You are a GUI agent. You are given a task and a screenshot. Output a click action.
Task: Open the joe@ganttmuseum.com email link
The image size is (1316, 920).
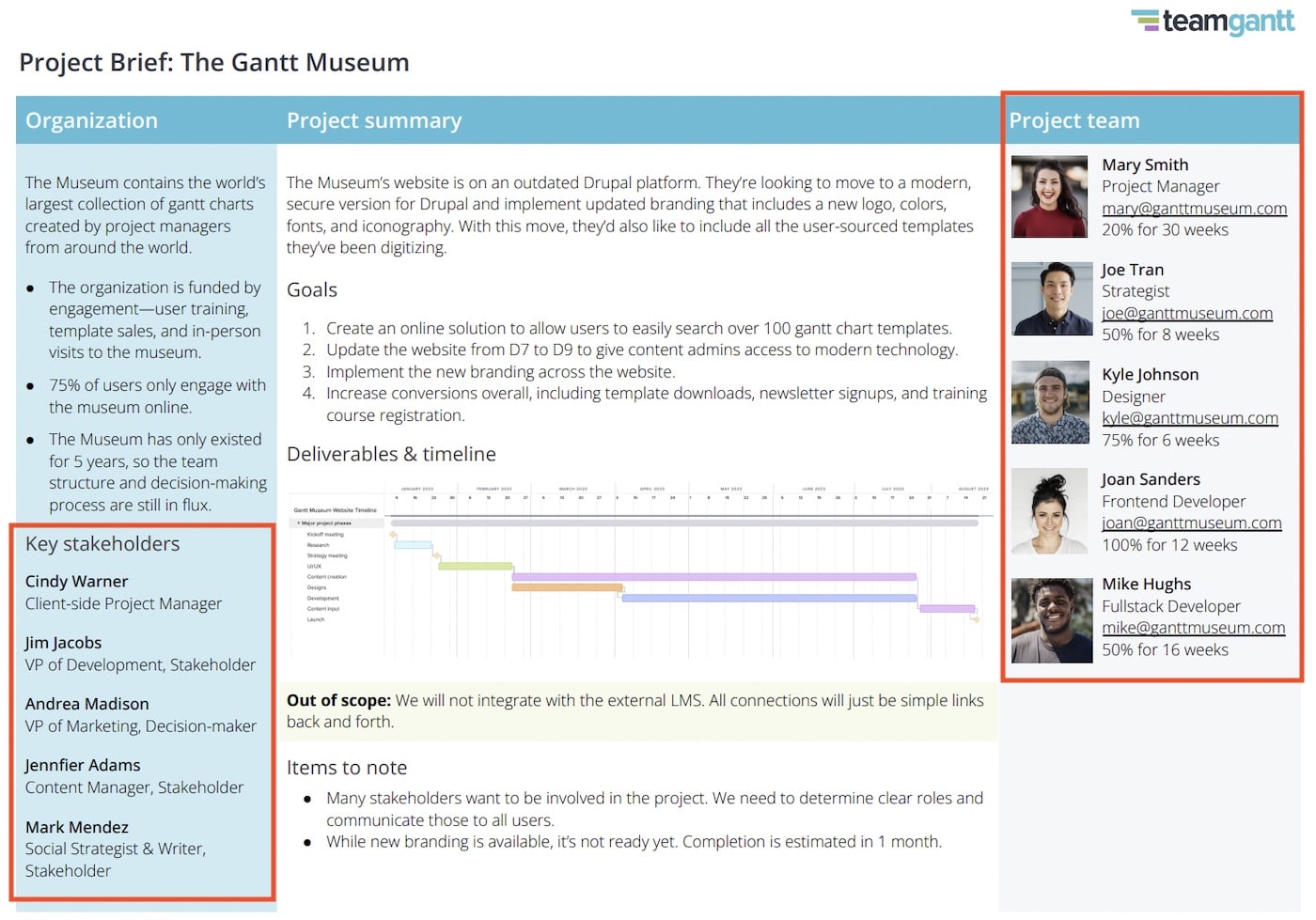pyautogui.click(x=1186, y=313)
